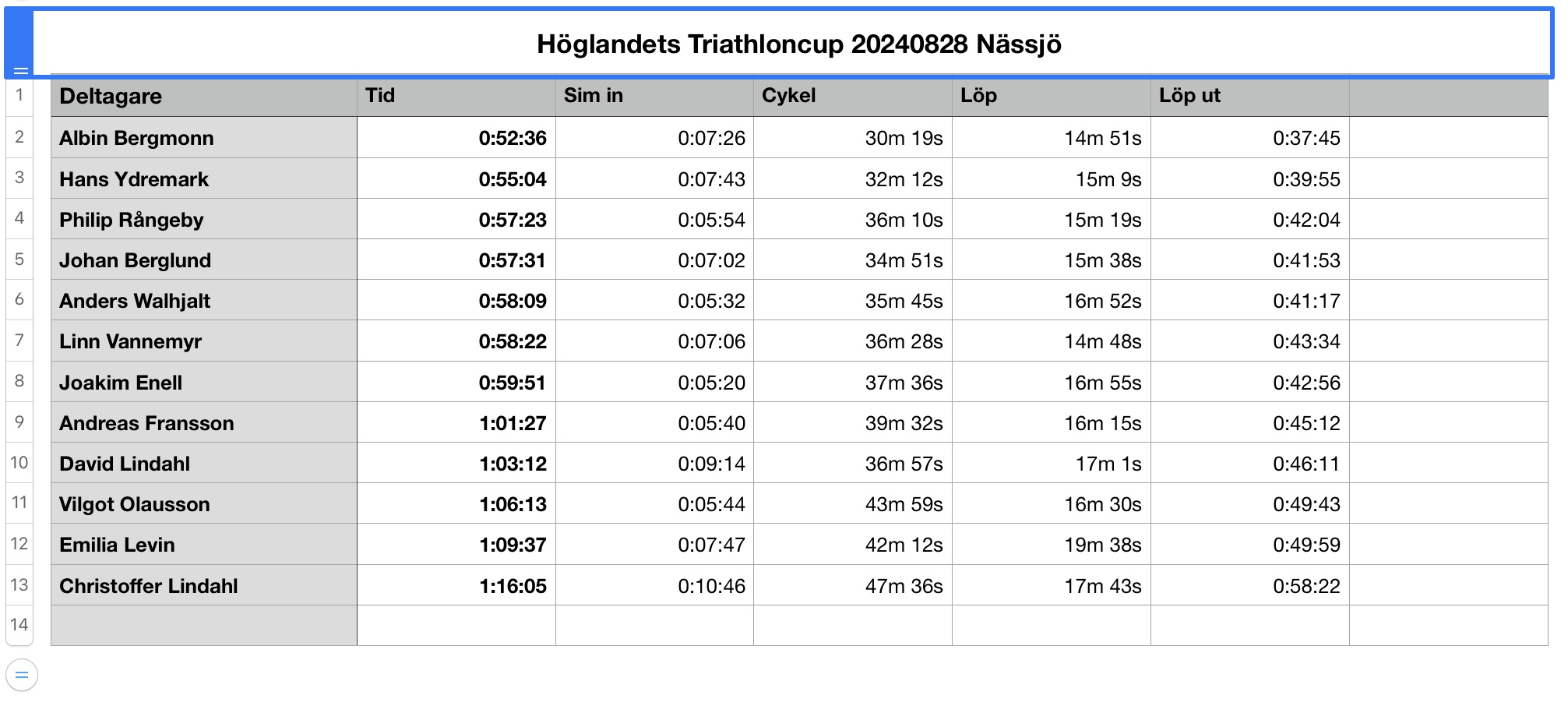Click row number 7 in the row bar
This screenshot has height=706, width=1568.
pyautogui.click(x=19, y=341)
